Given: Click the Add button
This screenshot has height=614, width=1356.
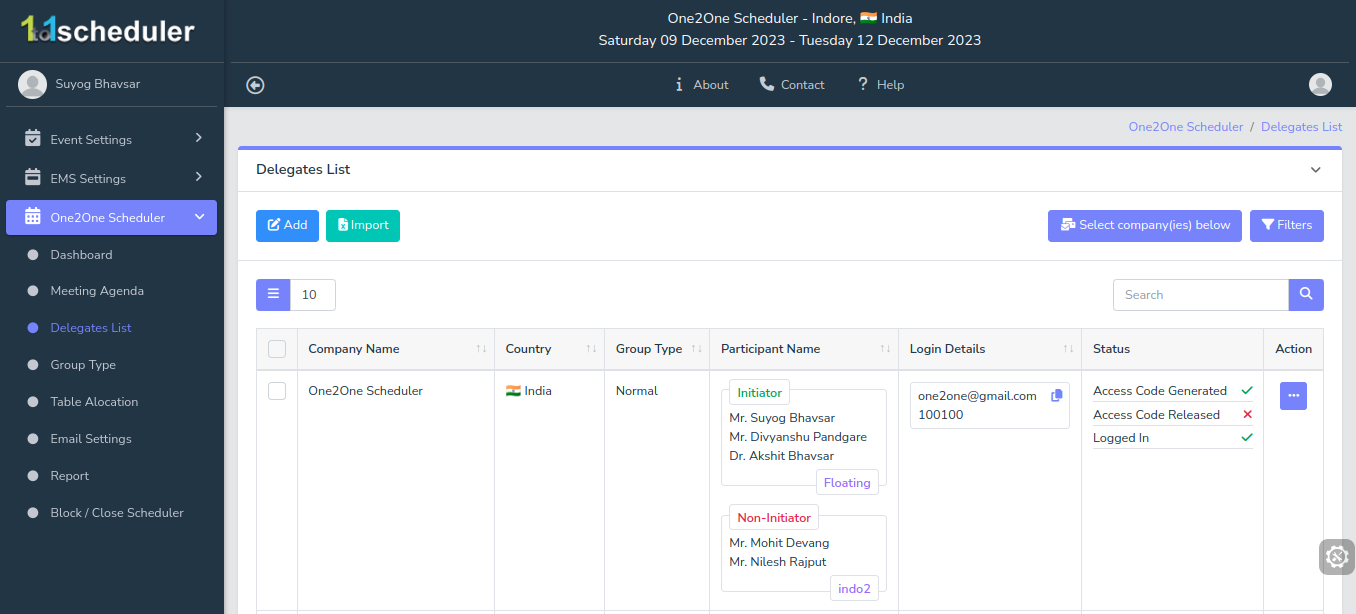Looking at the screenshot, I should point(287,225).
